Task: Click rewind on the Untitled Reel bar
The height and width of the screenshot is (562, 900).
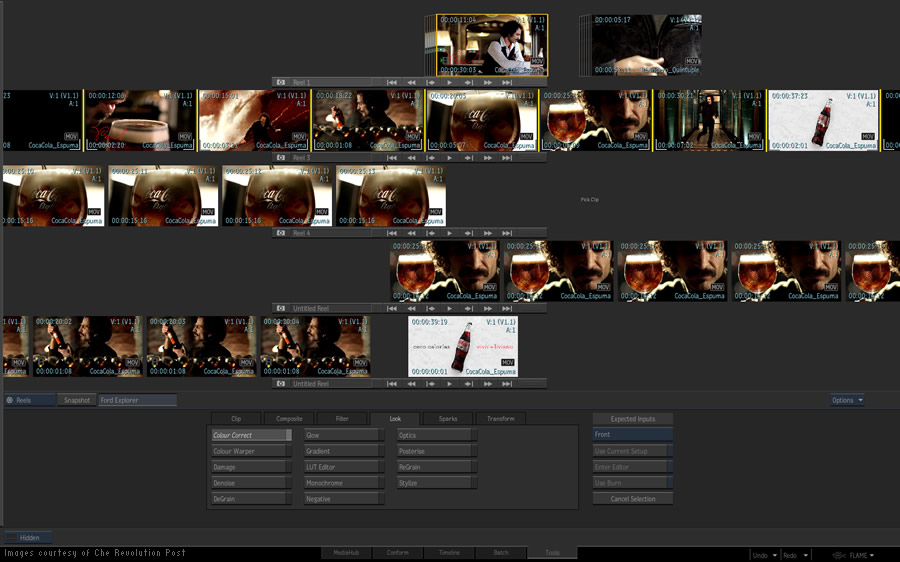Action: [x=411, y=308]
